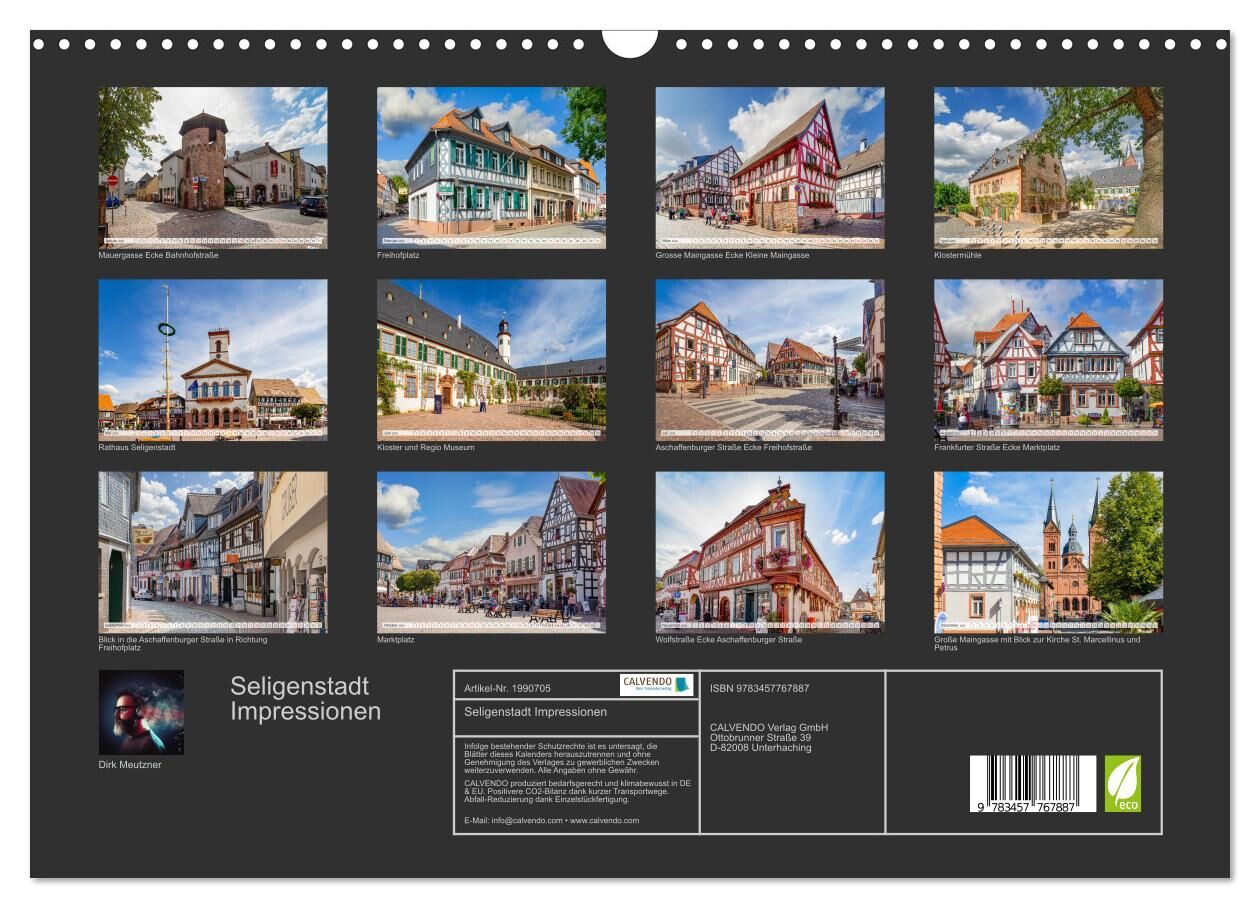Click the large Seligenstadt Impressionen title
The width and height of the screenshot is (1260, 908).
(x=305, y=699)
